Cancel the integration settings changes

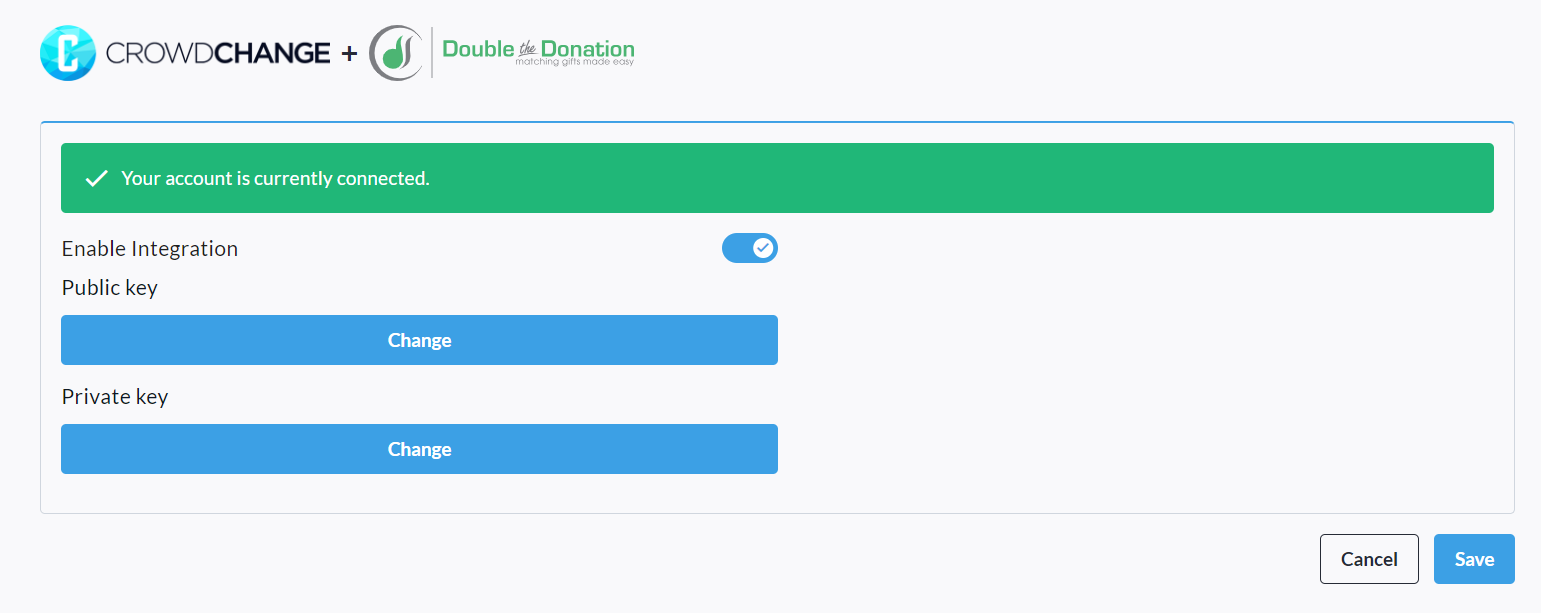tap(1369, 559)
